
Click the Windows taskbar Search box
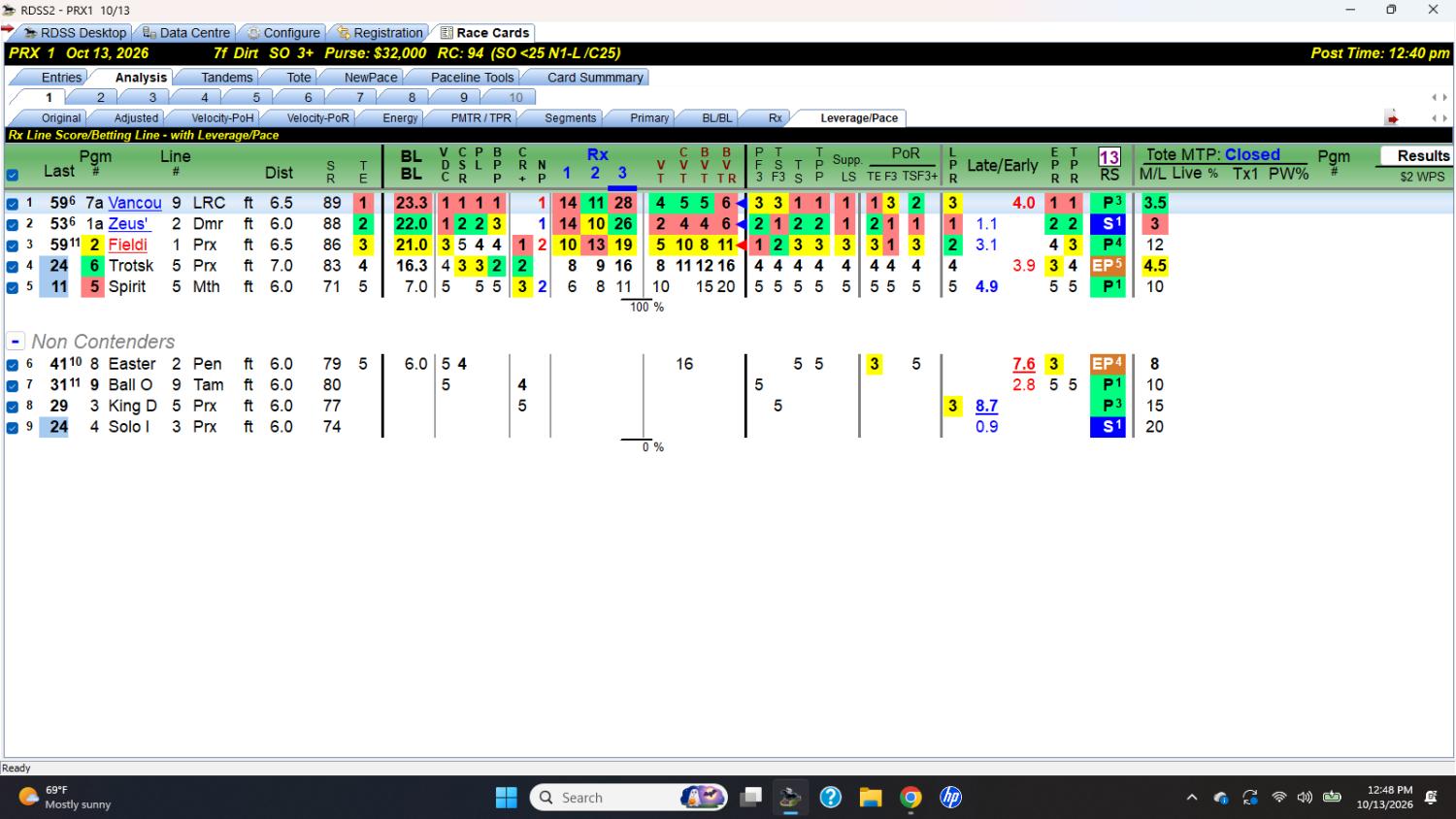629,798
